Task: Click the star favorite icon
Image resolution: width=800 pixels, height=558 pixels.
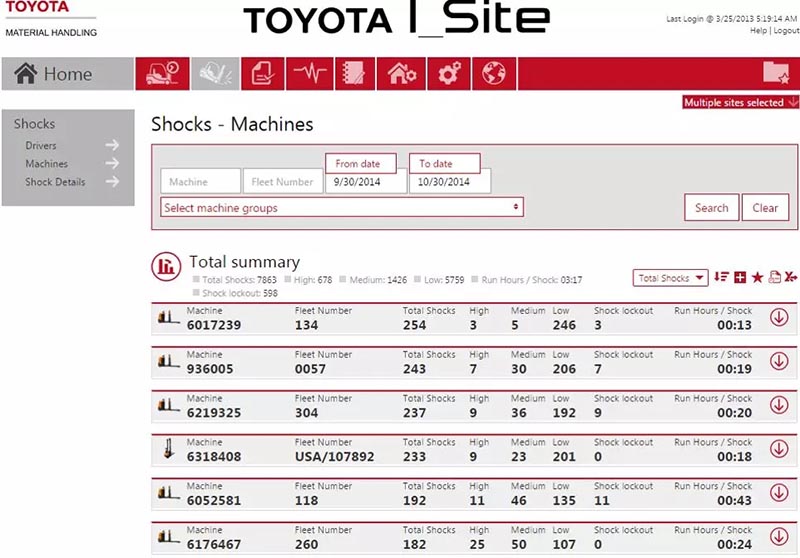Action: click(x=758, y=277)
